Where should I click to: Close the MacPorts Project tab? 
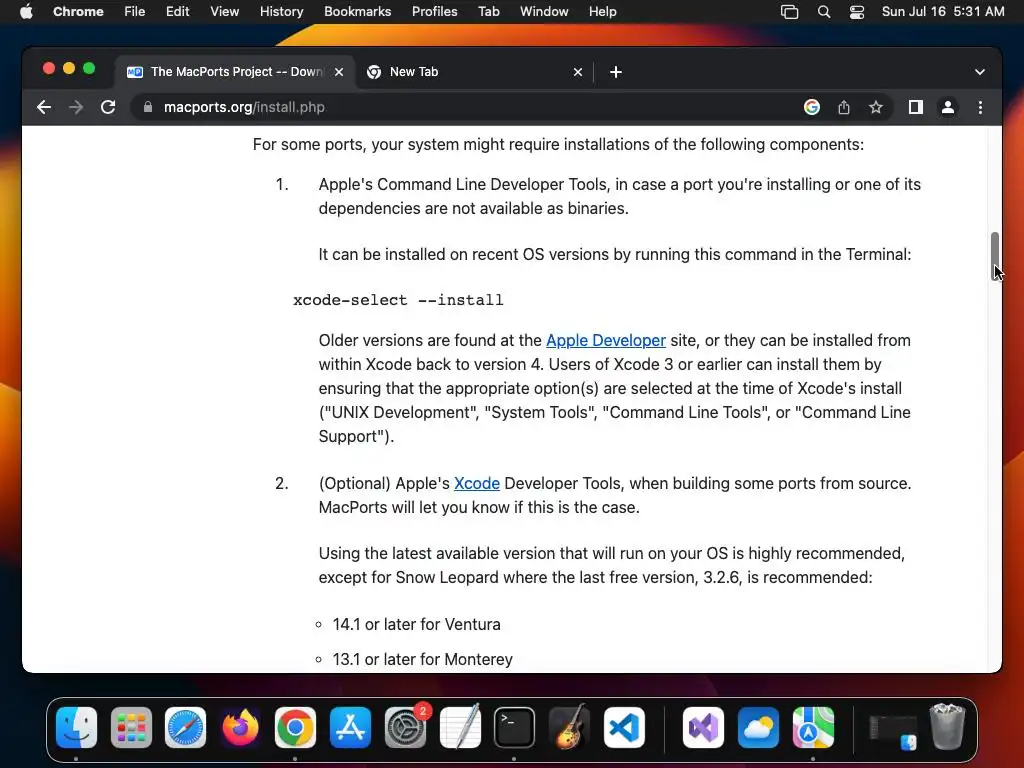pos(339,72)
